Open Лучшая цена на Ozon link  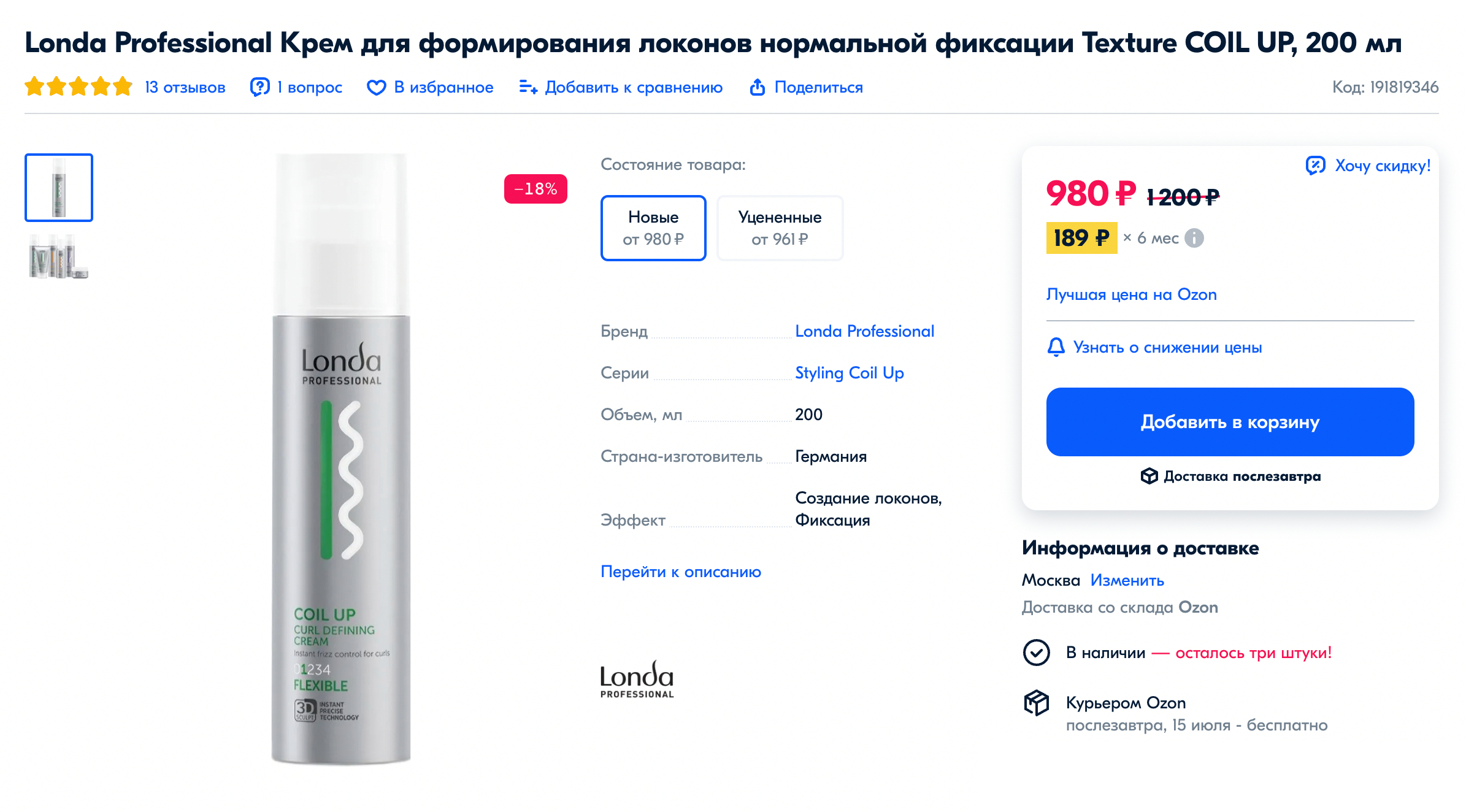click(x=1131, y=294)
